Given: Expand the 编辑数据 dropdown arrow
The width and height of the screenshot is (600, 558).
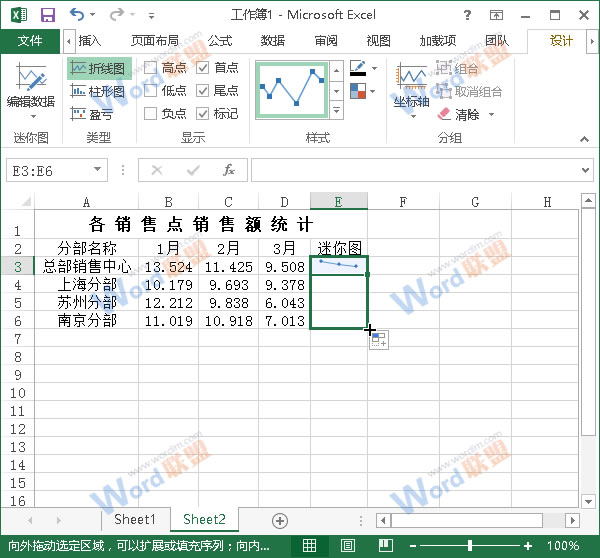Looking at the screenshot, I should pyautogui.click(x=33, y=116).
